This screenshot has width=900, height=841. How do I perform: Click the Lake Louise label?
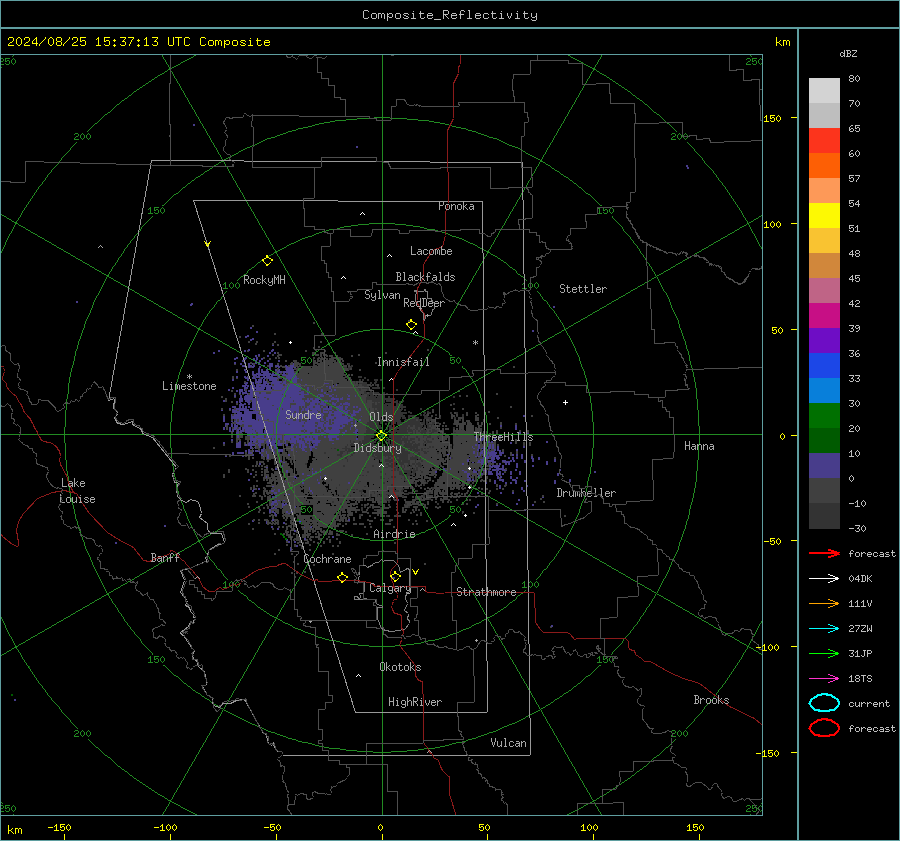coord(78,491)
